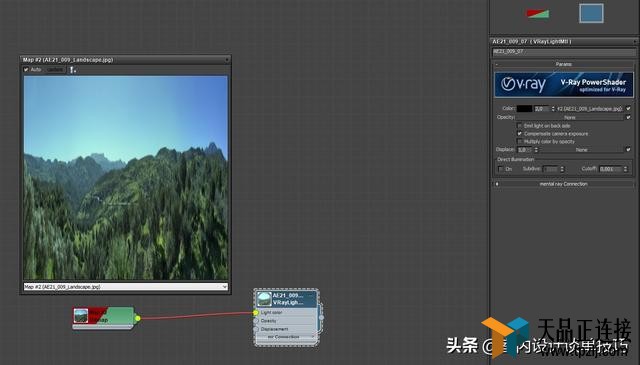Click the Update button in map preview
The height and width of the screenshot is (365, 640).
pos(55,70)
